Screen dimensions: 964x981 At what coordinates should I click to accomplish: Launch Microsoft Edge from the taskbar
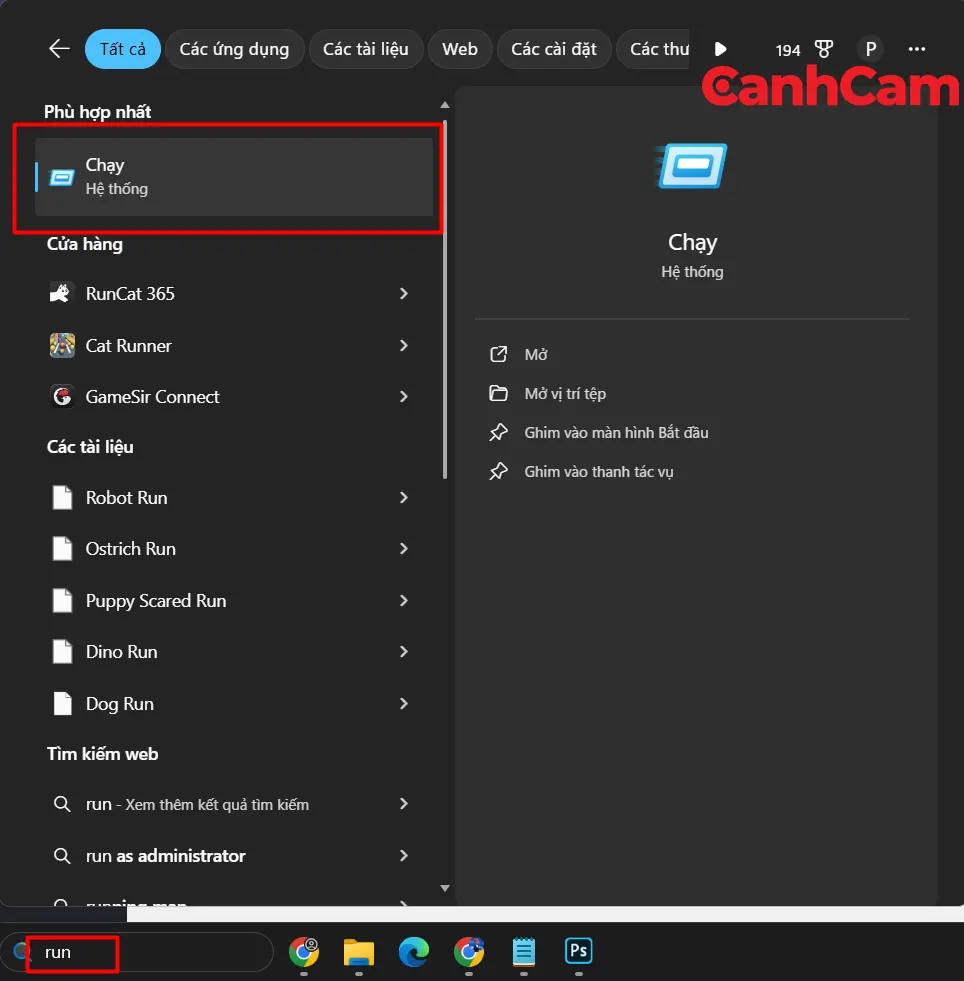click(414, 952)
